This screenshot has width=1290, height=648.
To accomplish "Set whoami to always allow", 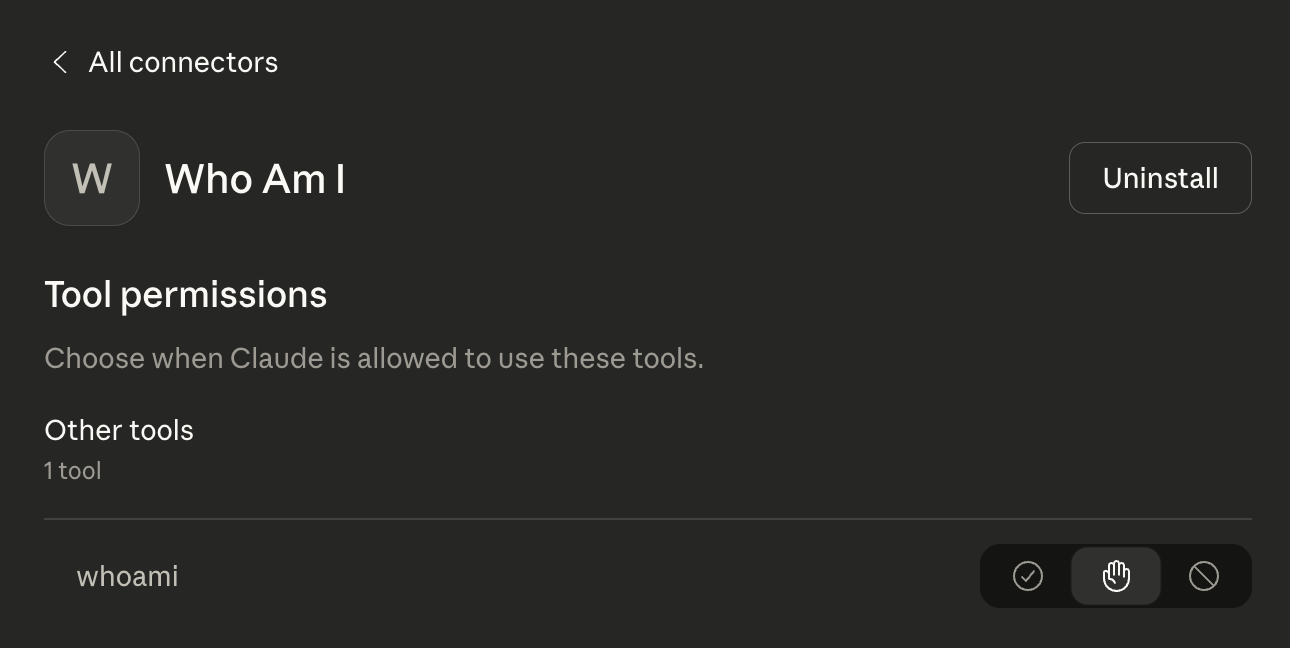I will click(x=1028, y=576).
